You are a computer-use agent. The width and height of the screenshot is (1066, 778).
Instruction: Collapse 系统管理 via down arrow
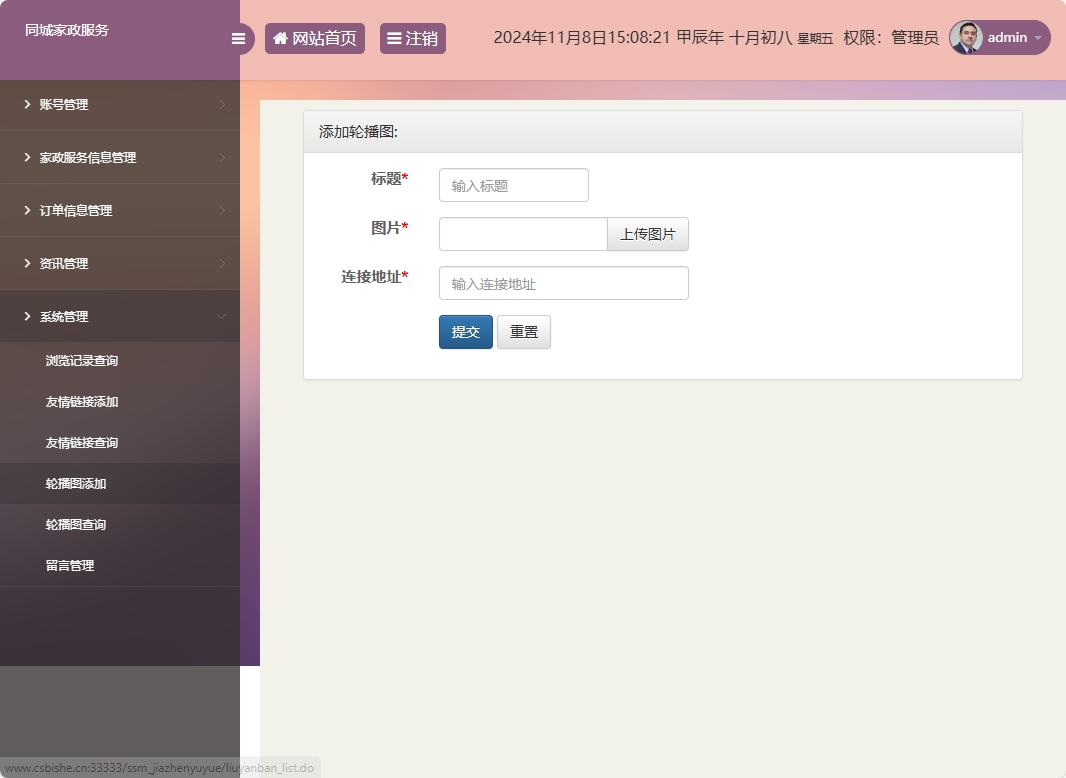pyautogui.click(x=222, y=316)
